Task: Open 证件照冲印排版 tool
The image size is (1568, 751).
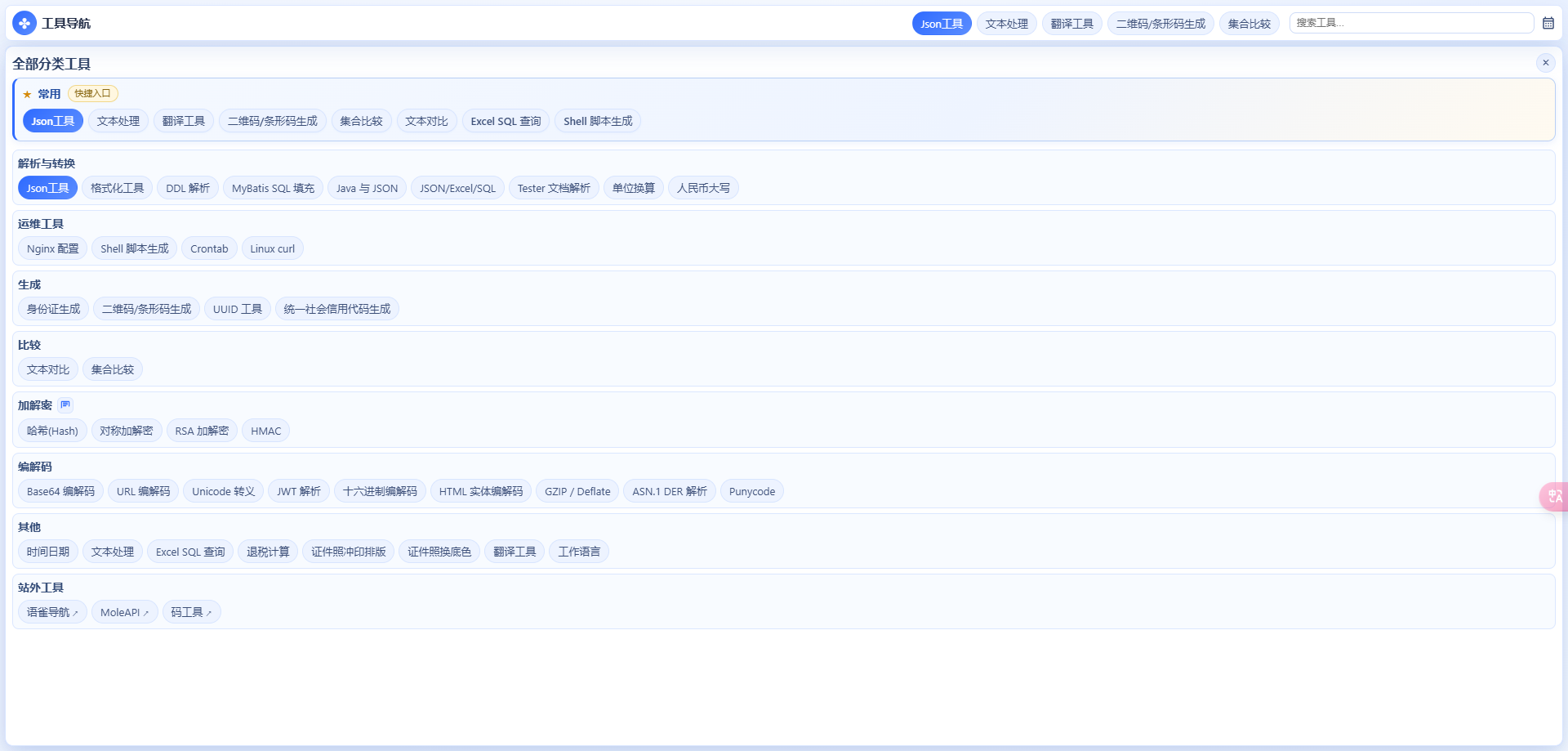Action: click(348, 552)
